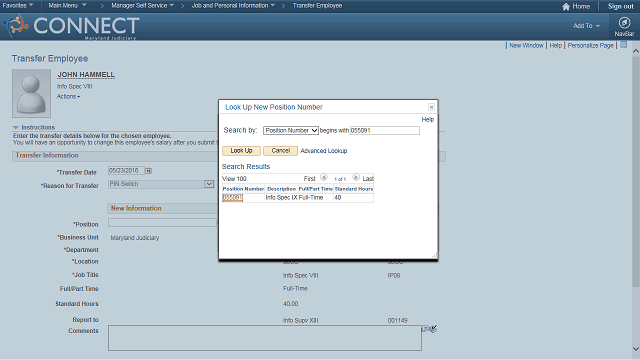This screenshot has width=640, height=360.
Task: Sort by Description column header
Action: [281, 189]
